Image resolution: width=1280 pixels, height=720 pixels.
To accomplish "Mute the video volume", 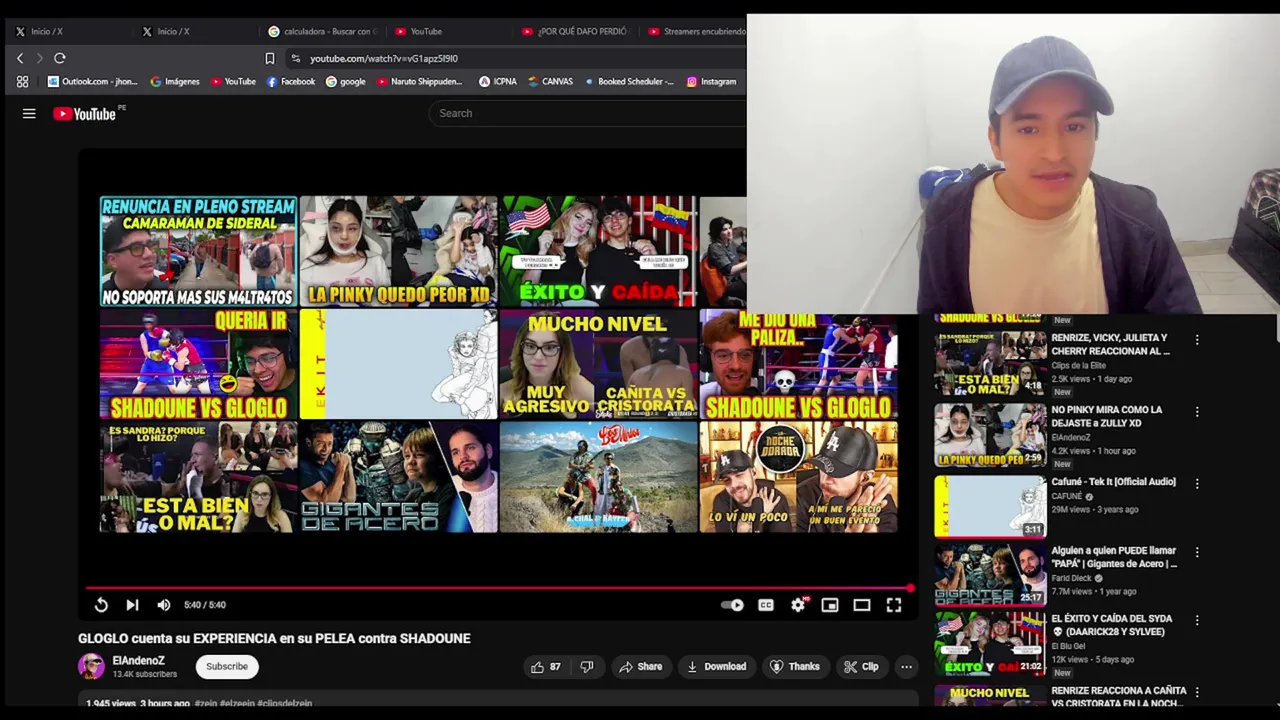I will click(x=164, y=605).
